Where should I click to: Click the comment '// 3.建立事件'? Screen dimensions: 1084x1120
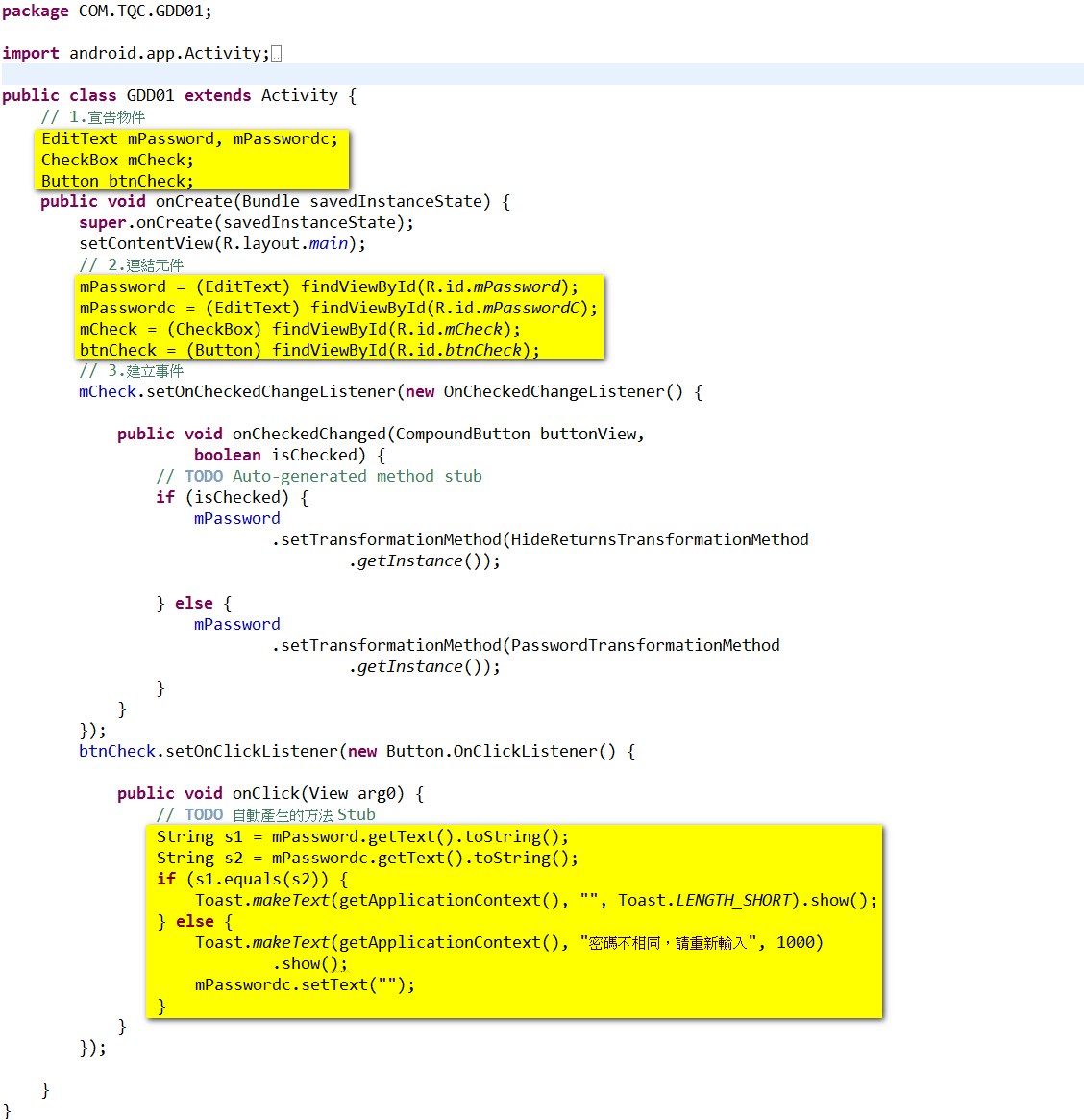(132, 371)
